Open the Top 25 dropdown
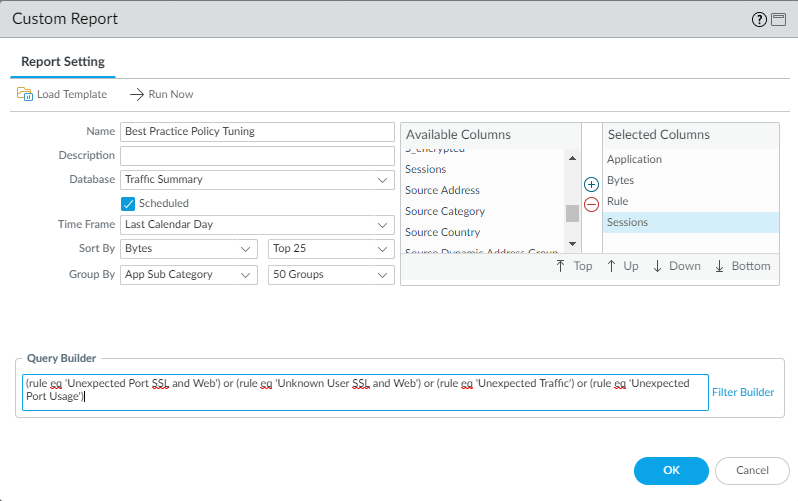Screen dimensions: 798x501 (x=331, y=248)
